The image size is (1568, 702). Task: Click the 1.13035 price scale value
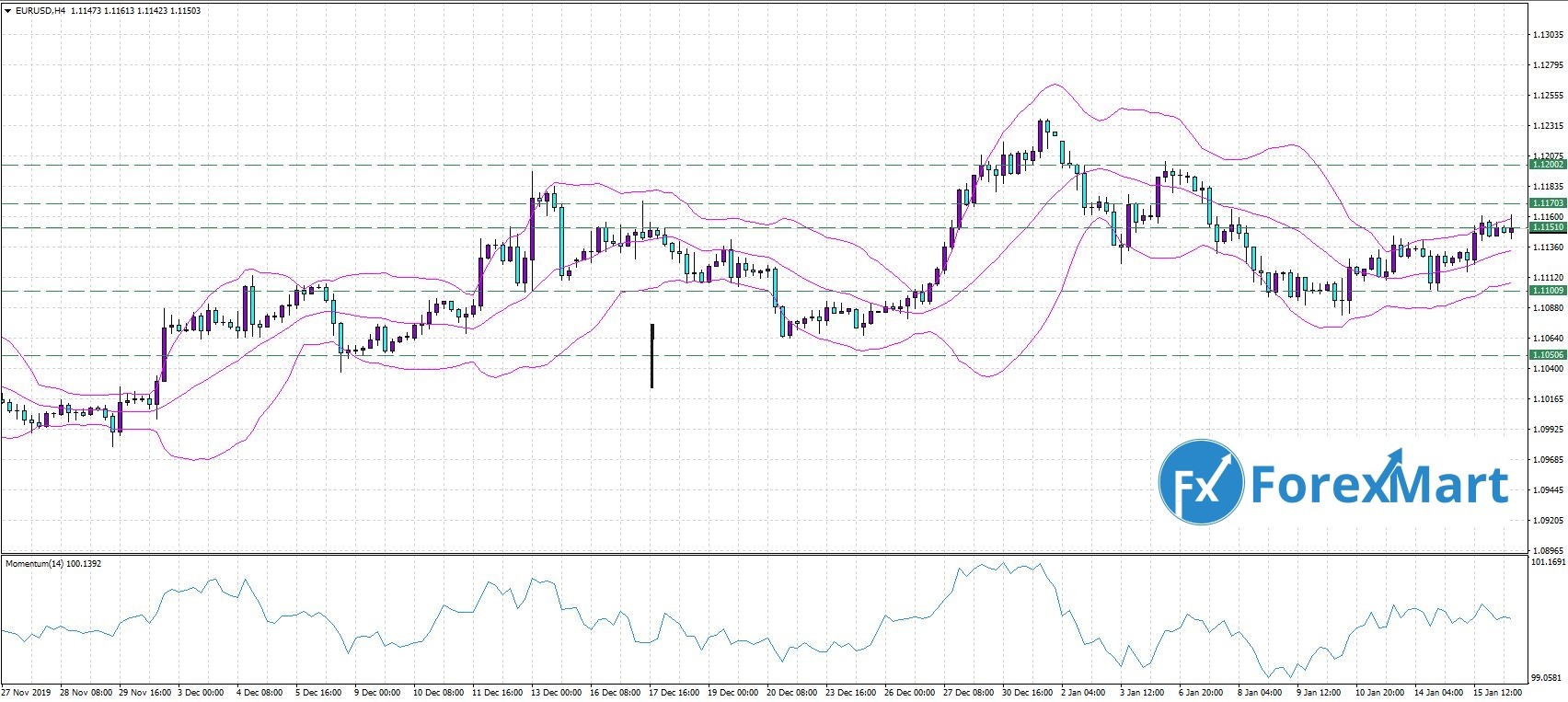(1547, 35)
